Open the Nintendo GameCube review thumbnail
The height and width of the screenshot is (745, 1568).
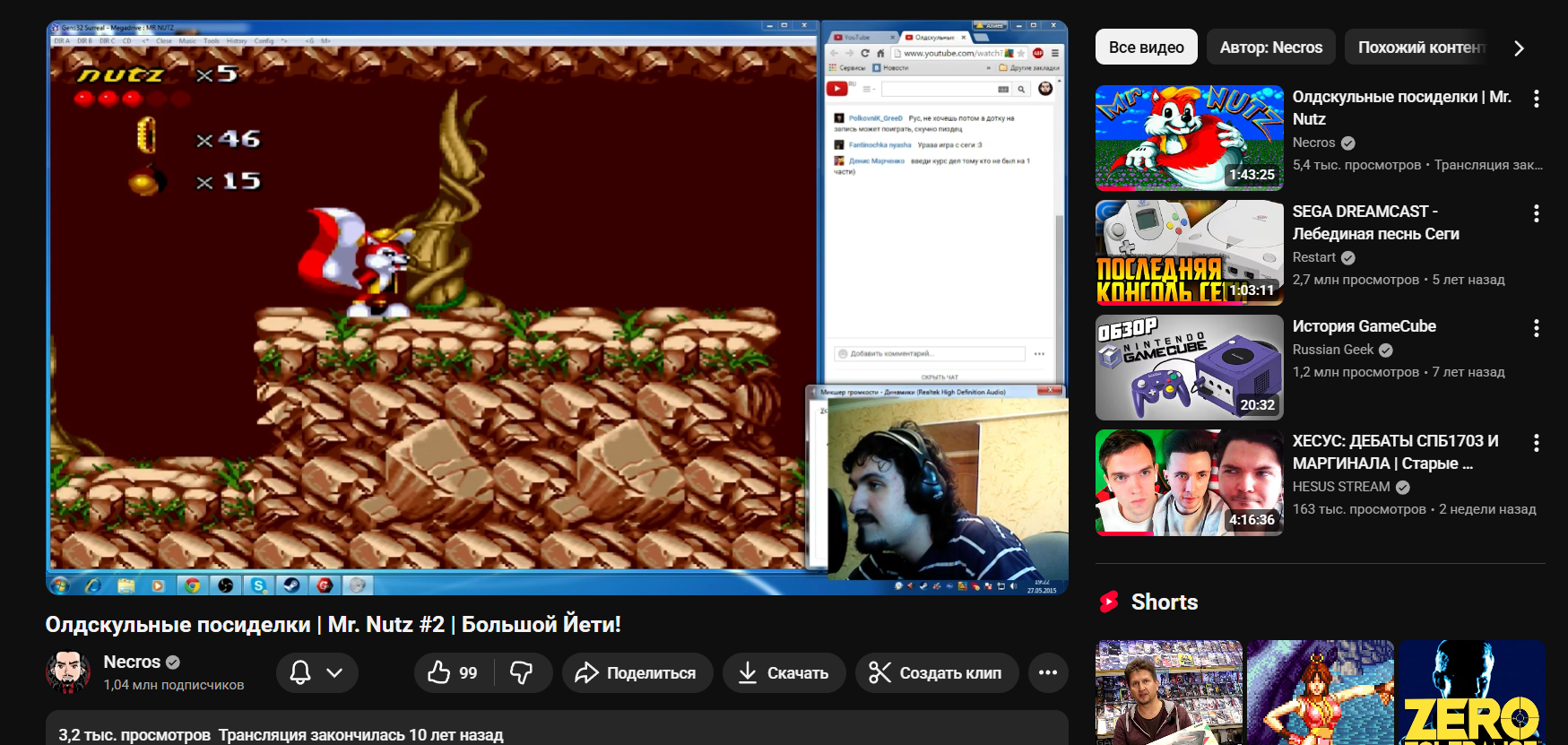coord(1190,368)
